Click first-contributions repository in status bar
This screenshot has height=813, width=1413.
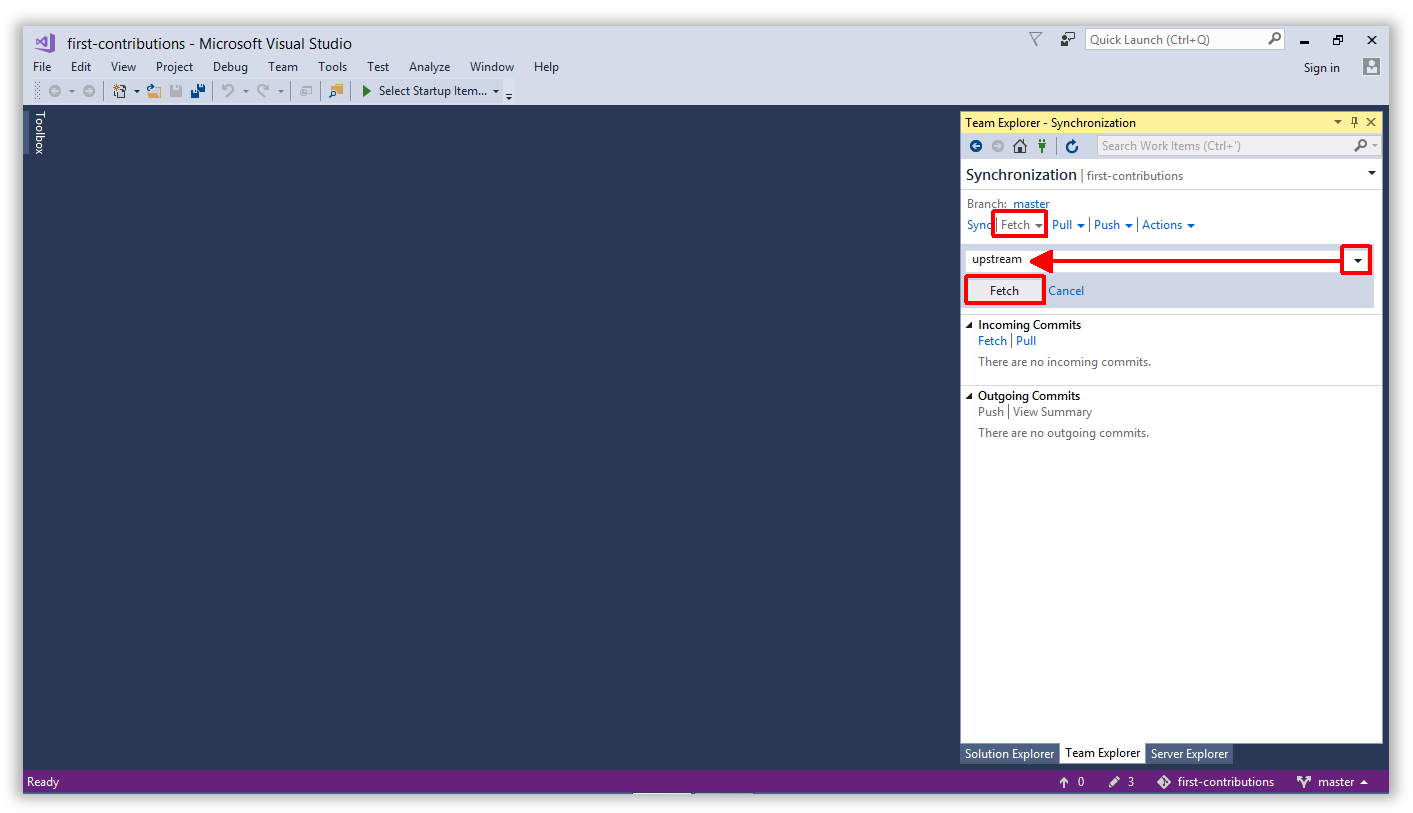(x=1216, y=782)
